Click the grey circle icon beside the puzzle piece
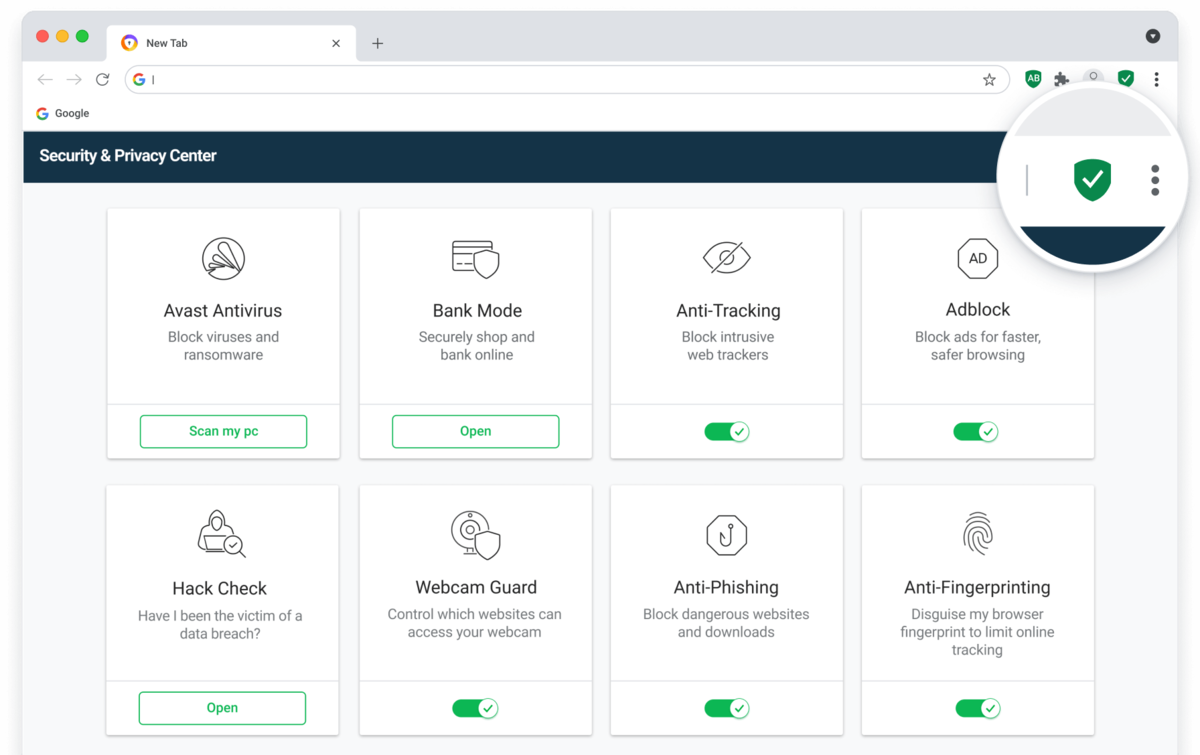 (x=1093, y=77)
